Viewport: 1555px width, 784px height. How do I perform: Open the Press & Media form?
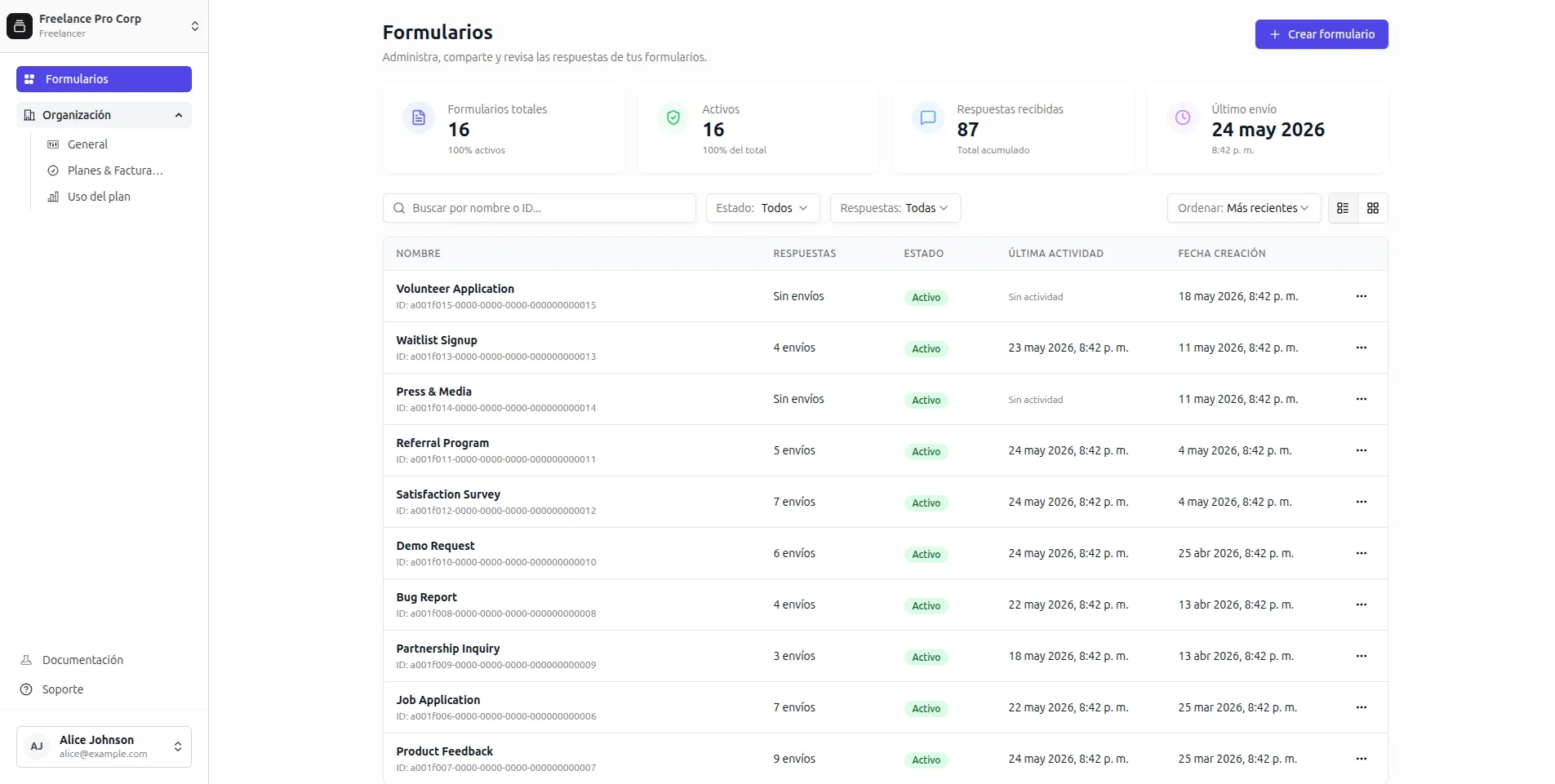point(433,392)
